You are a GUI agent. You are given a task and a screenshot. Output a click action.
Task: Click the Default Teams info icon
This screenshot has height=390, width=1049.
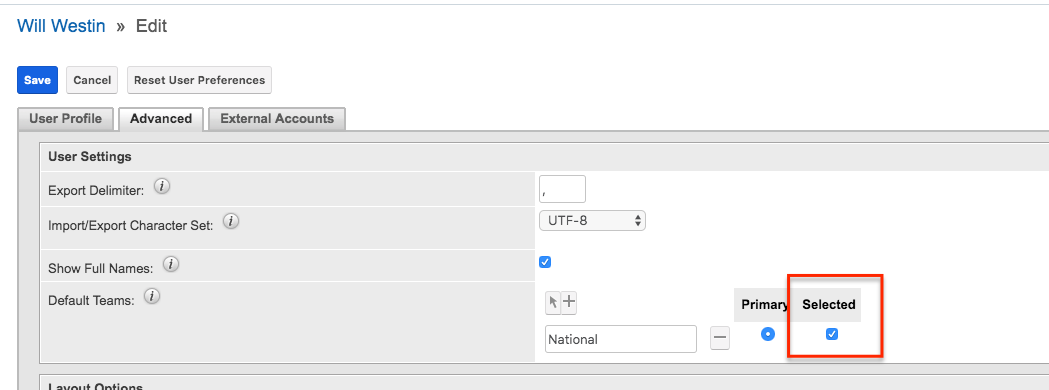pyautogui.click(x=152, y=296)
